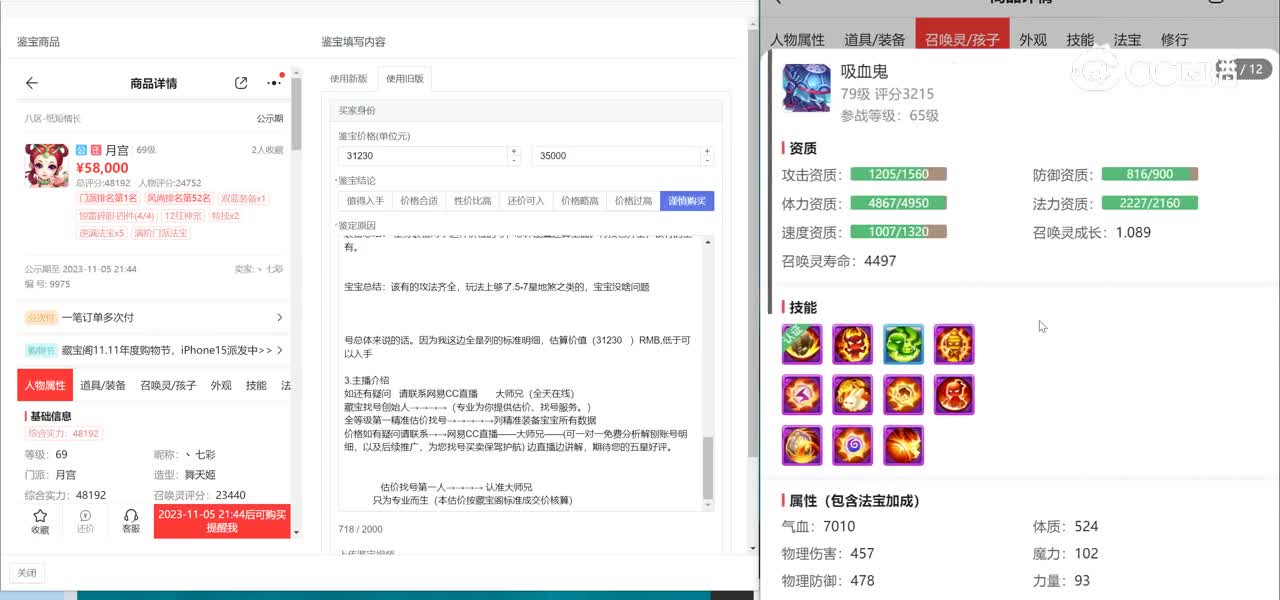The image size is (1280, 600).
Task: Click inside 鉴定原因 text area
Action: 520,372
